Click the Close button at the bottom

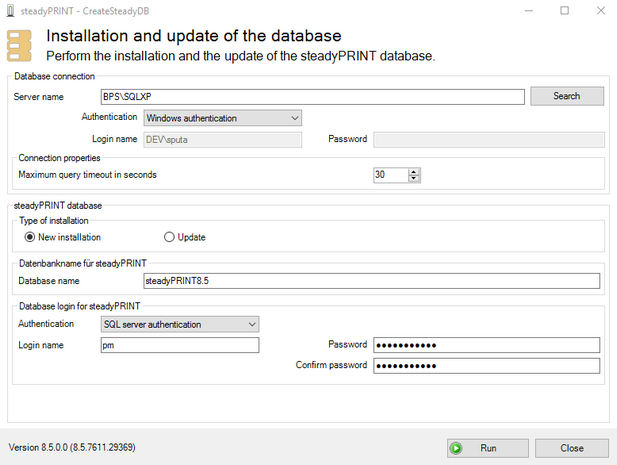click(572, 448)
